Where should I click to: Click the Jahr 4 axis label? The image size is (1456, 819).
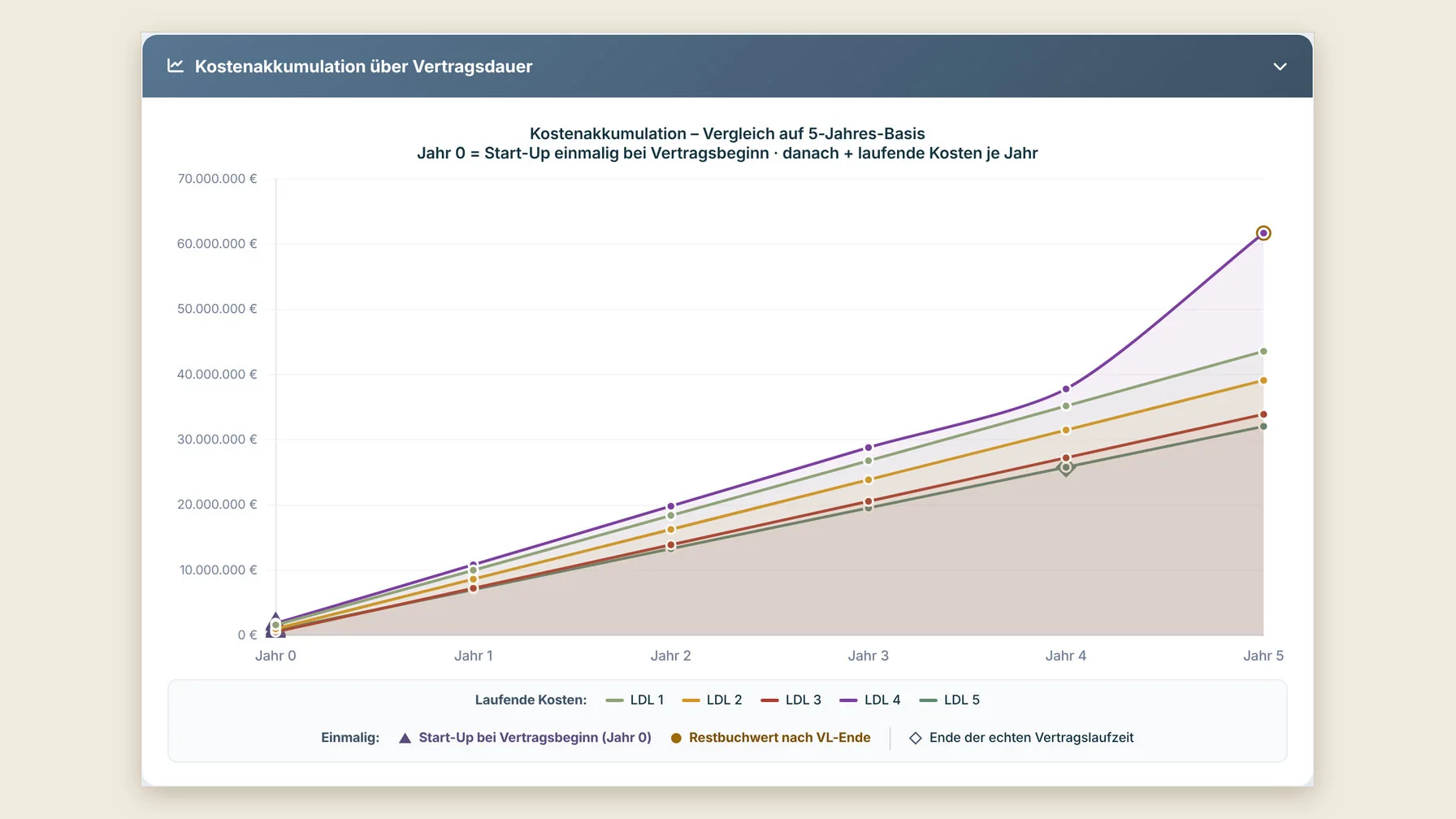click(x=1065, y=656)
